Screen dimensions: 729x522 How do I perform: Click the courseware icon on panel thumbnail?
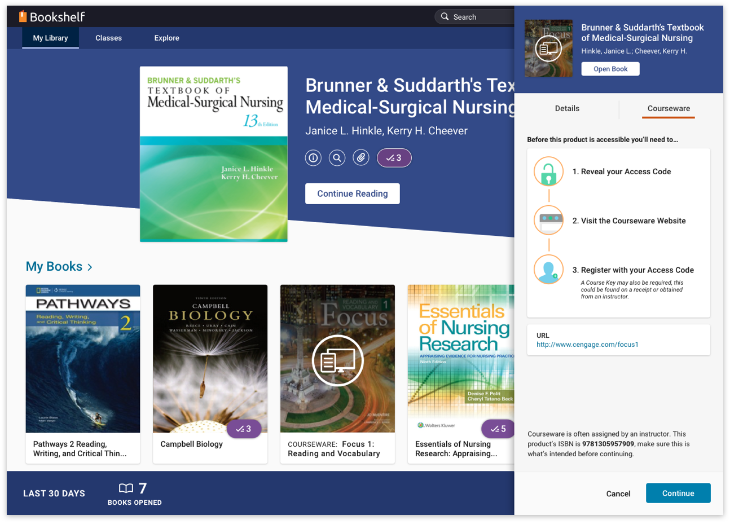(x=549, y=48)
